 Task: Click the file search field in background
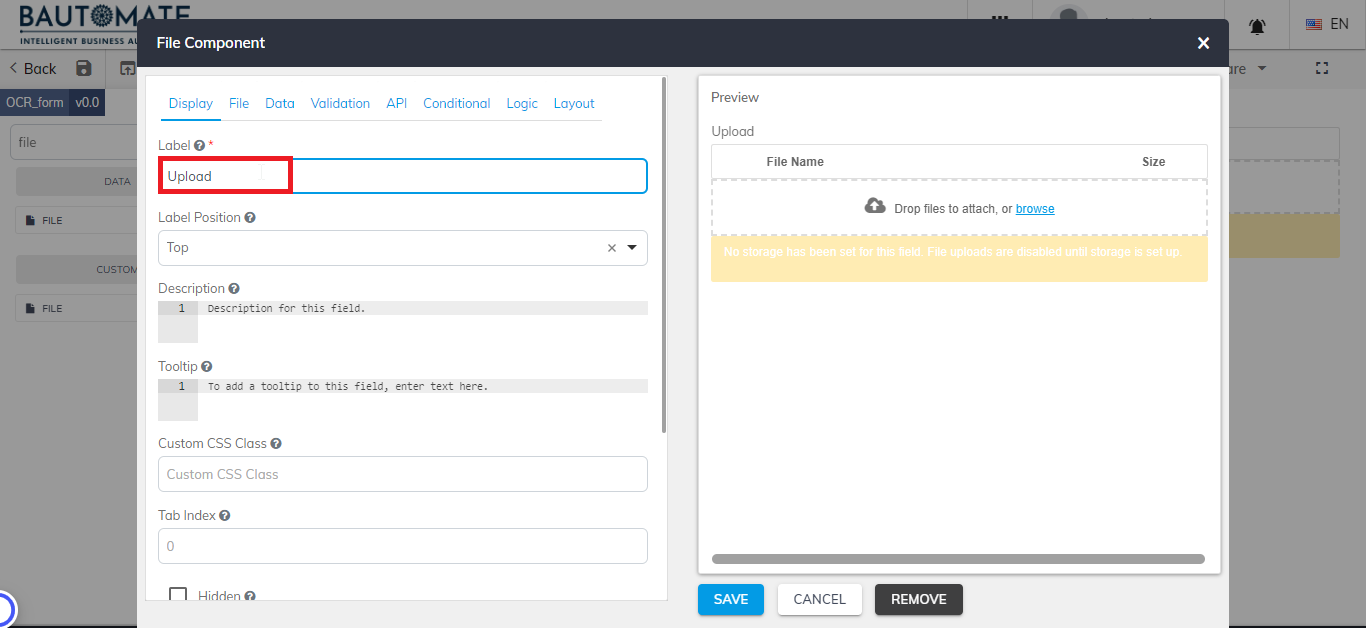73,142
